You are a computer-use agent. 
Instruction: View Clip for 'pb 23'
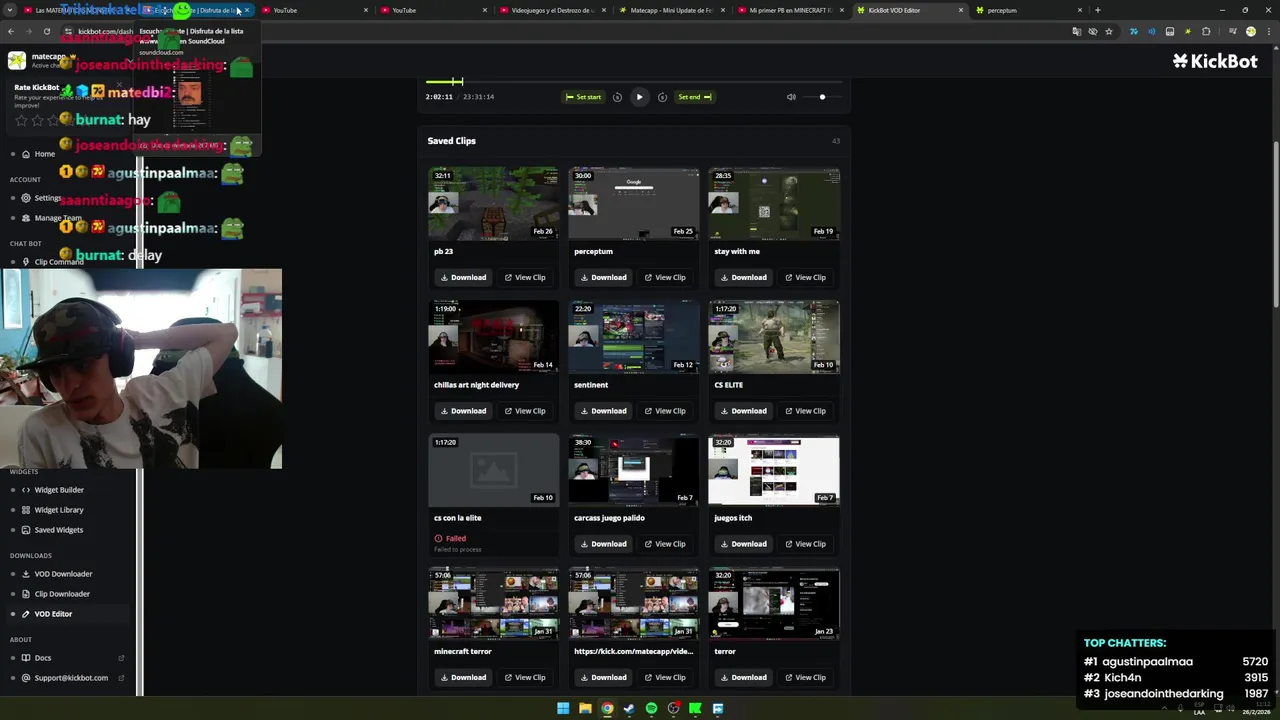coord(525,277)
